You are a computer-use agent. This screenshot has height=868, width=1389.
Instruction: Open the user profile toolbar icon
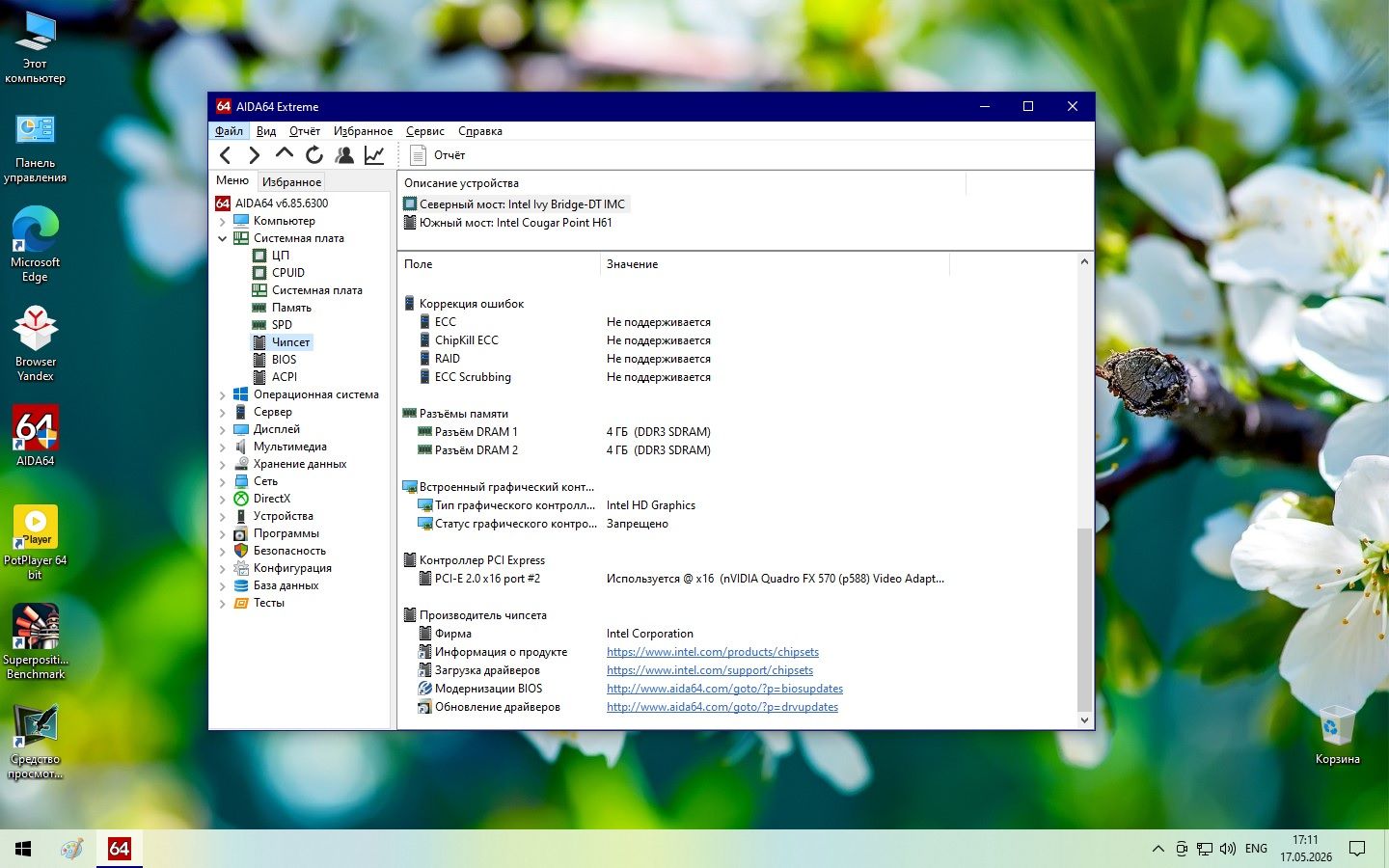pos(344,155)
